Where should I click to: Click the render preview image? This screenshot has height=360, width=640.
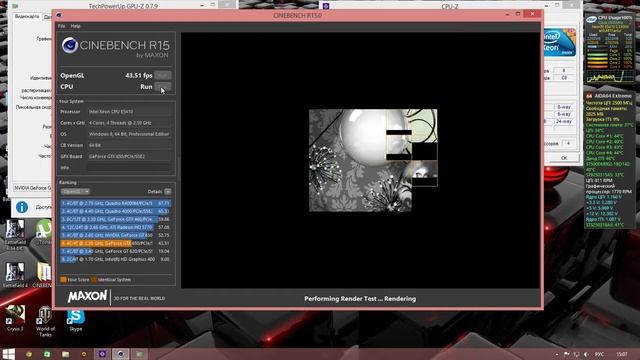[373, 160]
